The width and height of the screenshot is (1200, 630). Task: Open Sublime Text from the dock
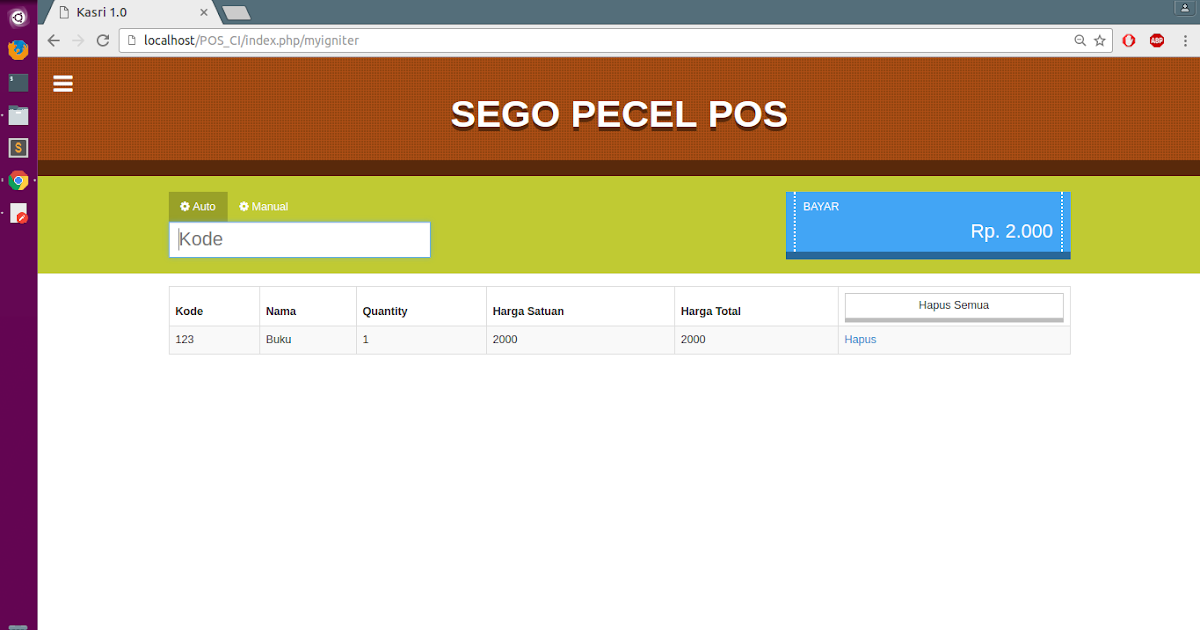coord(18,148)
